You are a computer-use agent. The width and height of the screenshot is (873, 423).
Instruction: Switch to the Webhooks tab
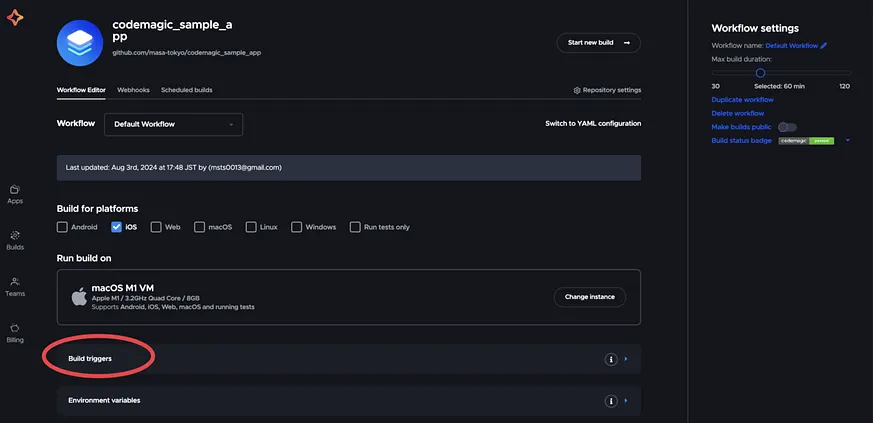click(x=133, y=90)
